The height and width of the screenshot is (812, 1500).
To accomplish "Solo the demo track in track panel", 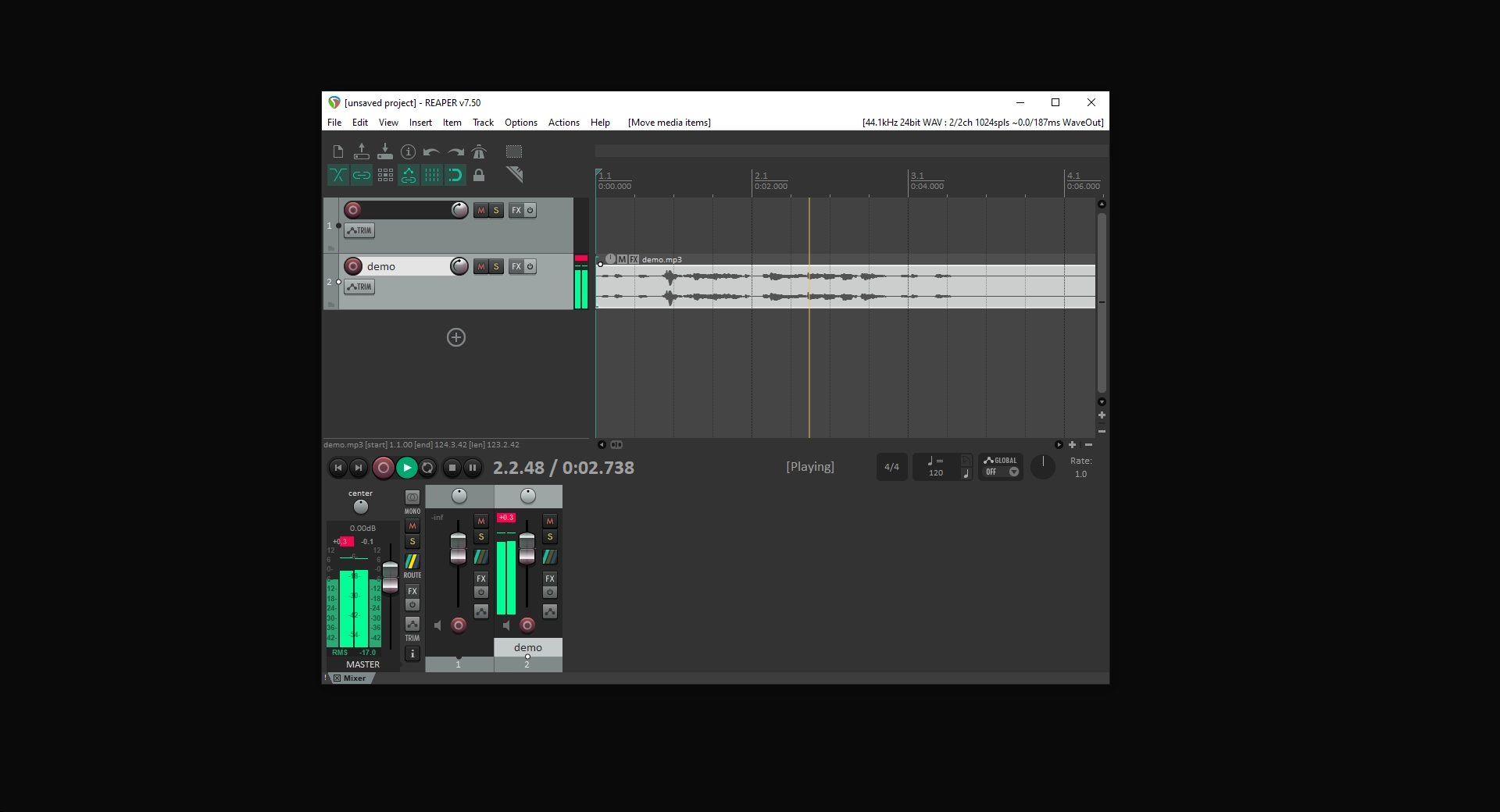I will [495, 267].
